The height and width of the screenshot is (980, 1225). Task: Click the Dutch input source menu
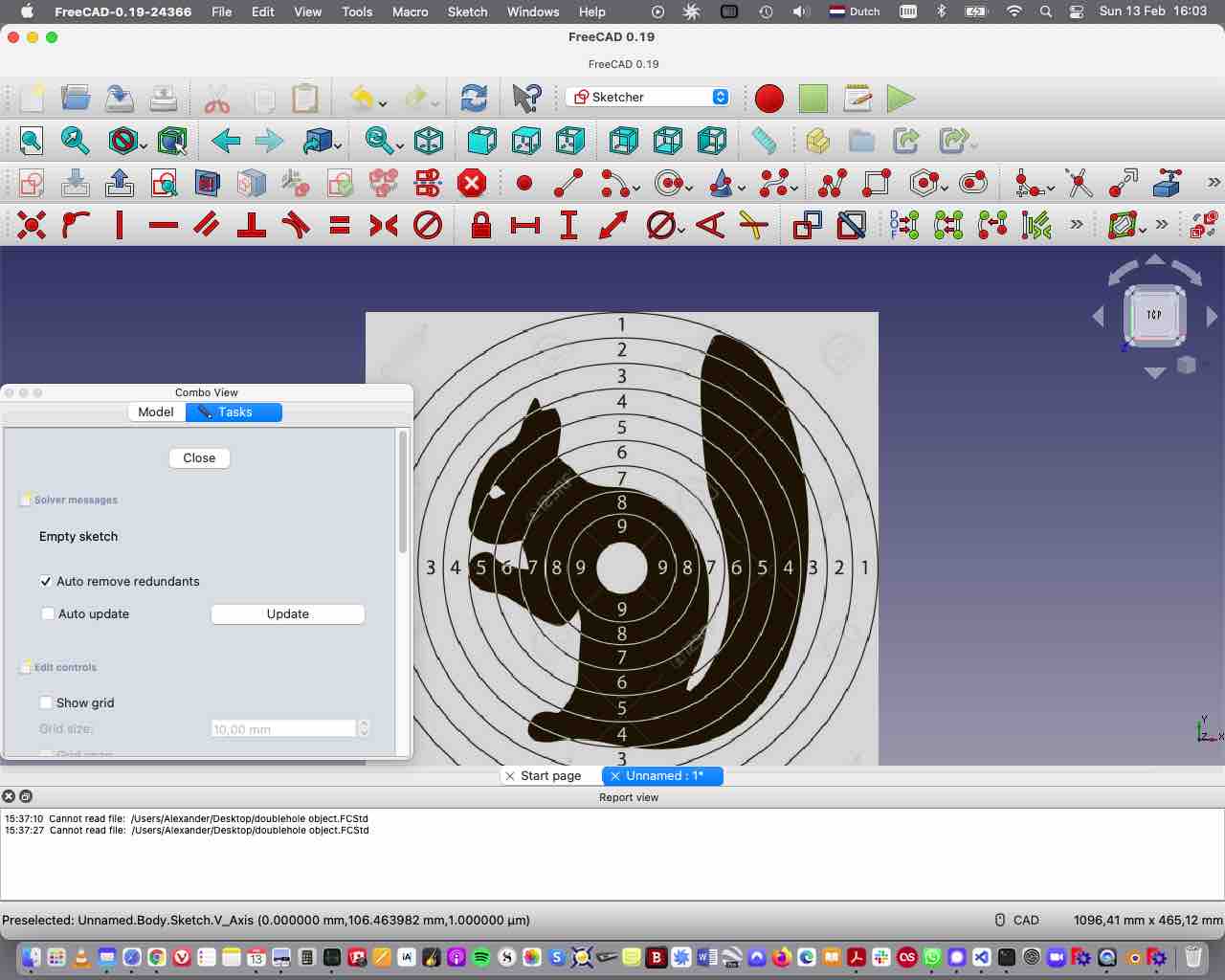point(855,11)
